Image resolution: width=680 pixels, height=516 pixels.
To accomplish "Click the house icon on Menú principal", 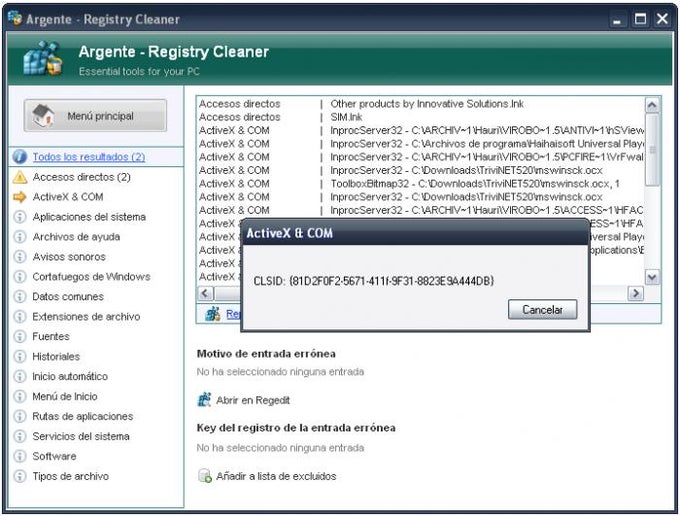I will point(43,115).
